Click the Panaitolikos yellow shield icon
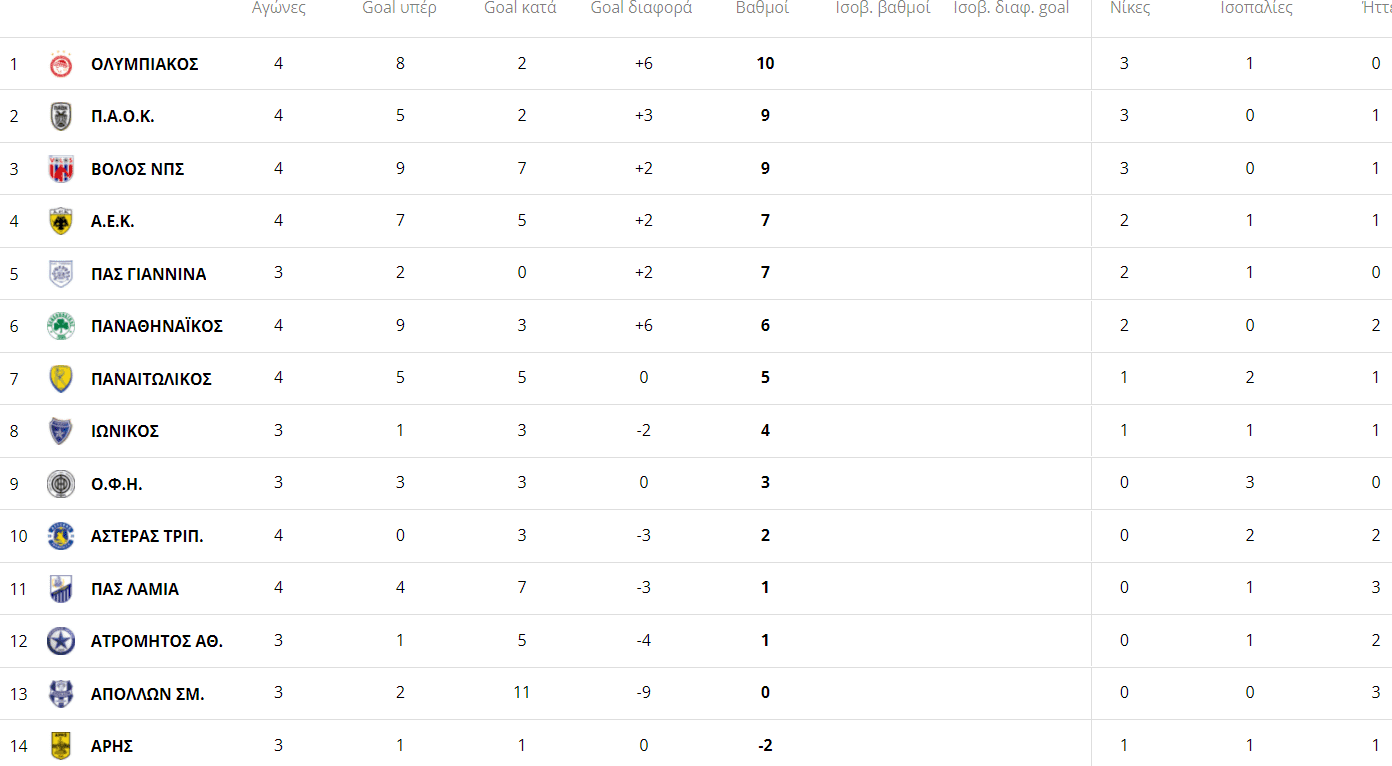This screenshot has width=1392, height=766. pyautogui.click(x=61, y=379)
